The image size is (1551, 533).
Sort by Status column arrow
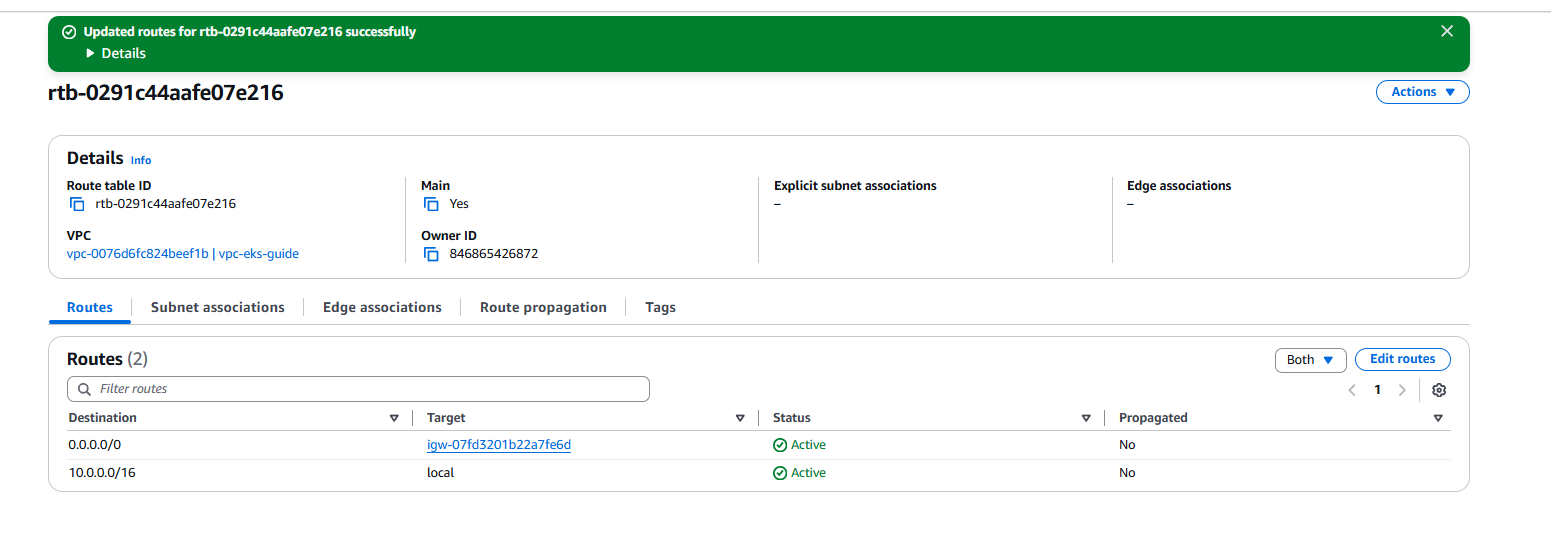click(x=1086, y=418)
